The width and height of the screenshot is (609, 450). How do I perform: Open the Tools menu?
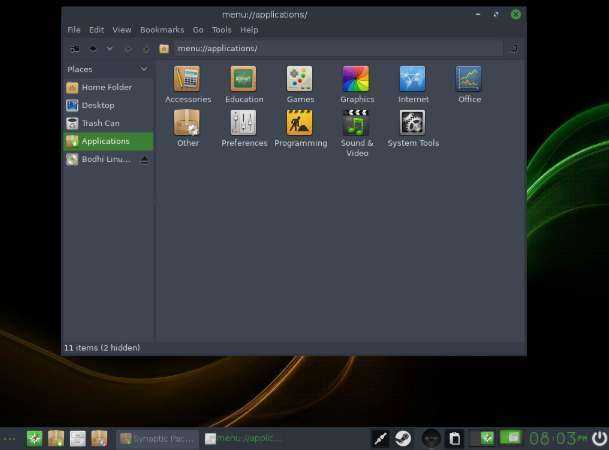tap(222, 30)
